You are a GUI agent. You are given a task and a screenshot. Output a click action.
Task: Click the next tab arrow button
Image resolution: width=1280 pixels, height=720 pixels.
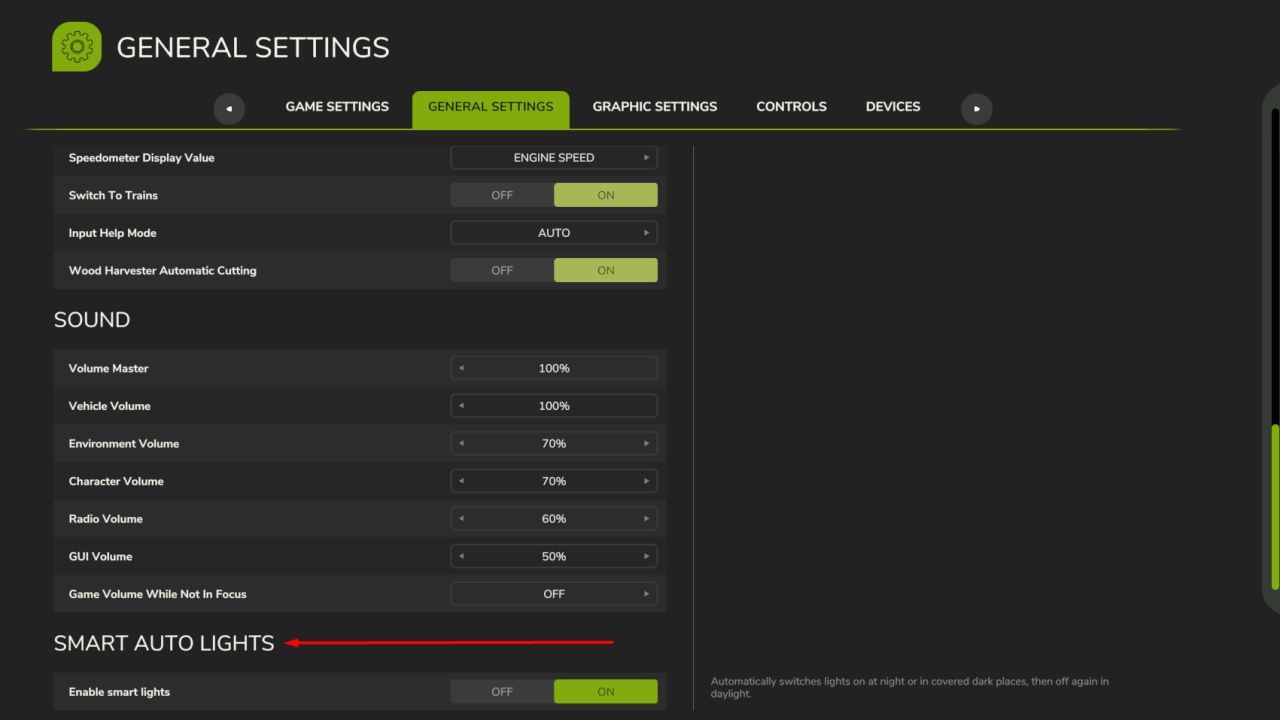(976, 108)
